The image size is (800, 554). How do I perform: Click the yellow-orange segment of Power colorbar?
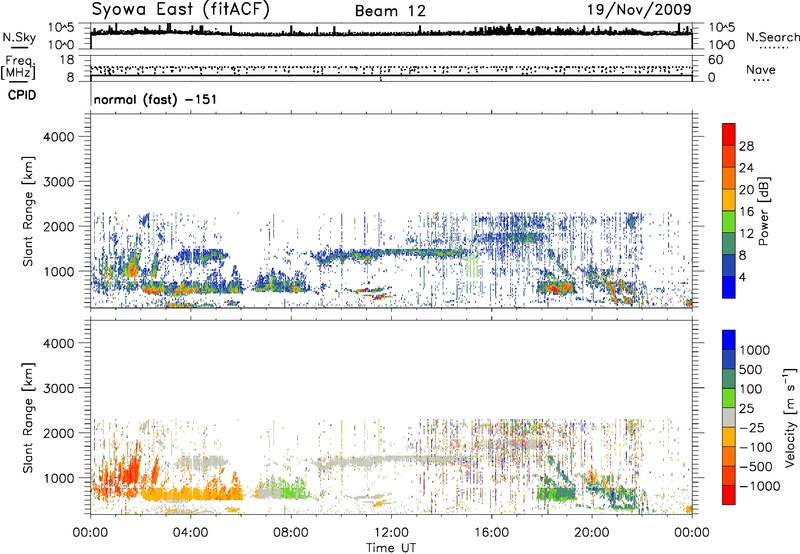[x=729, y=200]
